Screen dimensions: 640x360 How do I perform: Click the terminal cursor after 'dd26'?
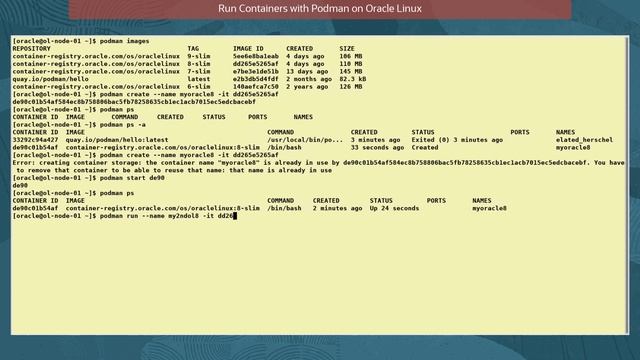pyautogui.click(x=235, y=216)
